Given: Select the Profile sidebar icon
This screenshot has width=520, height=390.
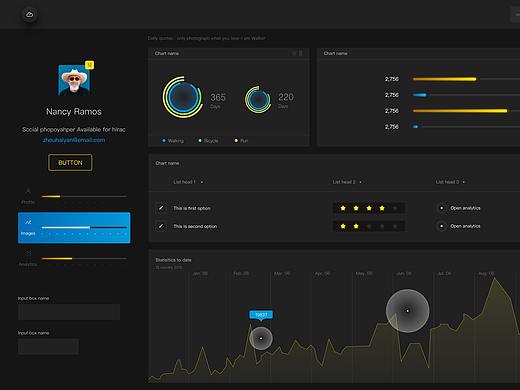Looking at the screenshot, I should click(28, 191).
